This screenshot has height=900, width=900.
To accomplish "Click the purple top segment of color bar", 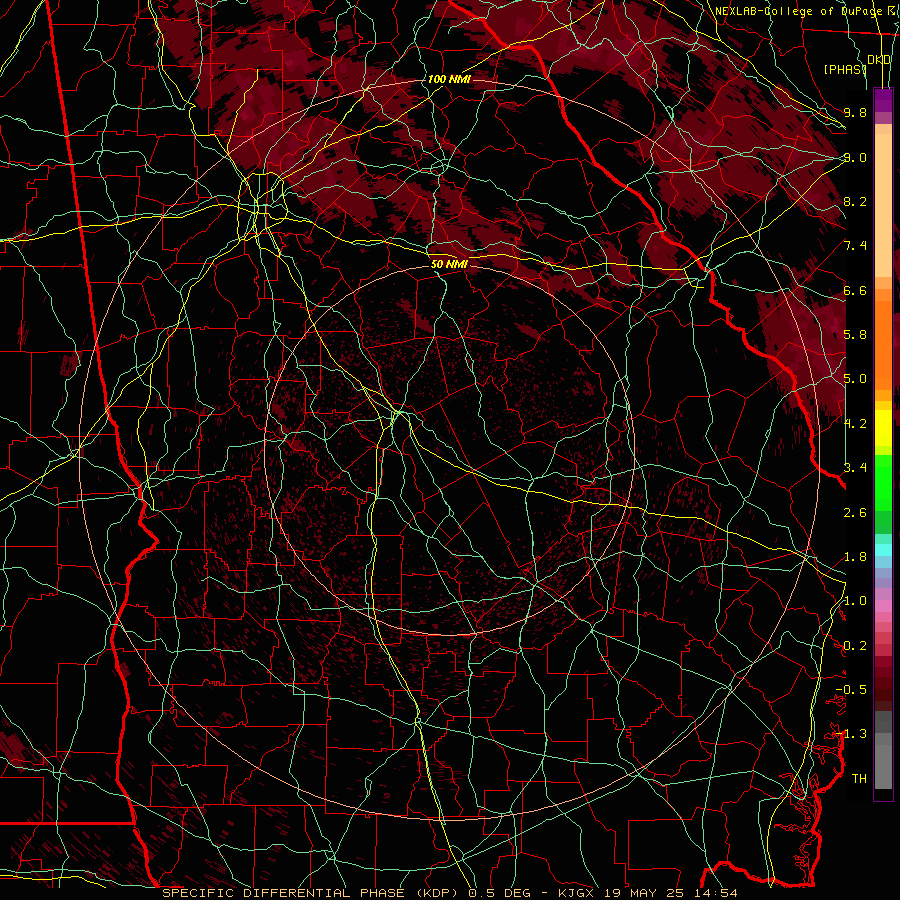I will point(883,100).
